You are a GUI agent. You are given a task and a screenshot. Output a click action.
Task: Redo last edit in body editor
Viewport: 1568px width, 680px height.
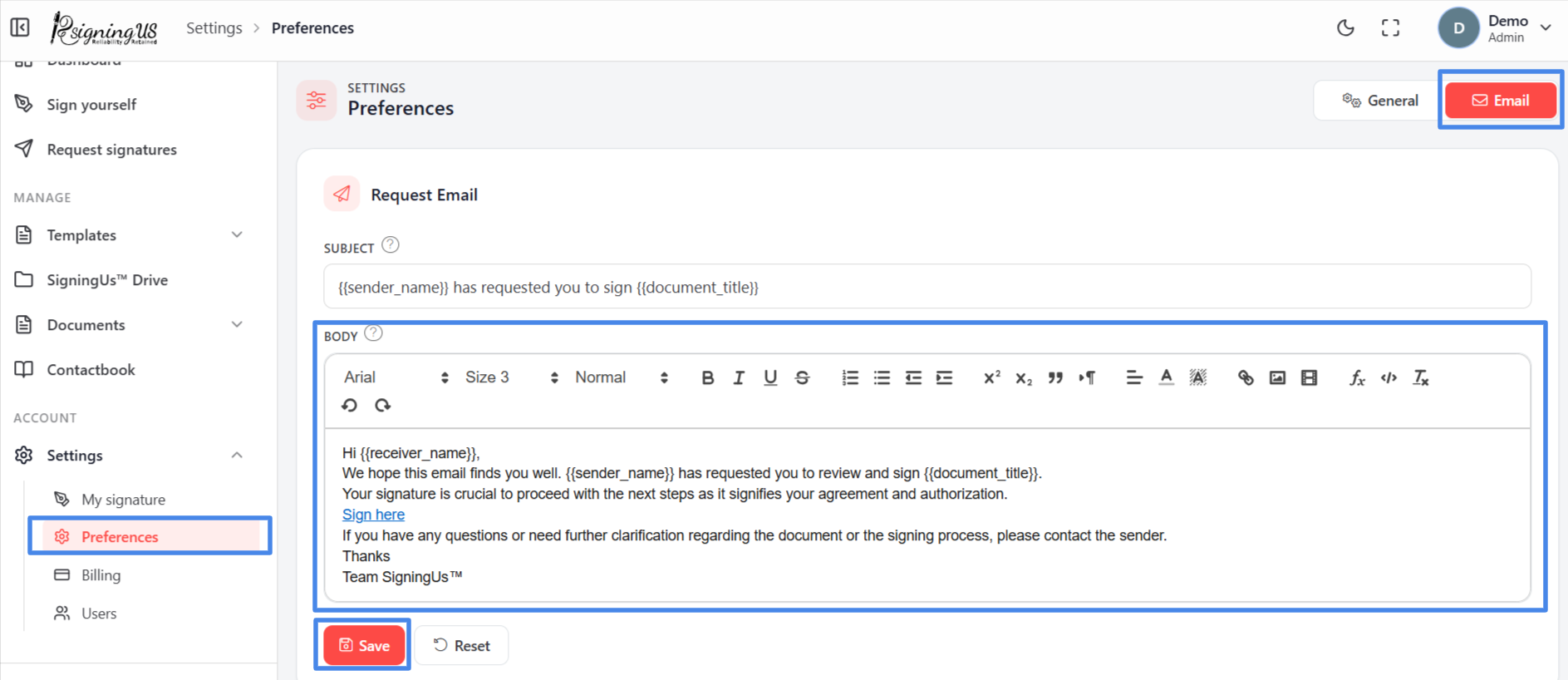coord(382,405)
